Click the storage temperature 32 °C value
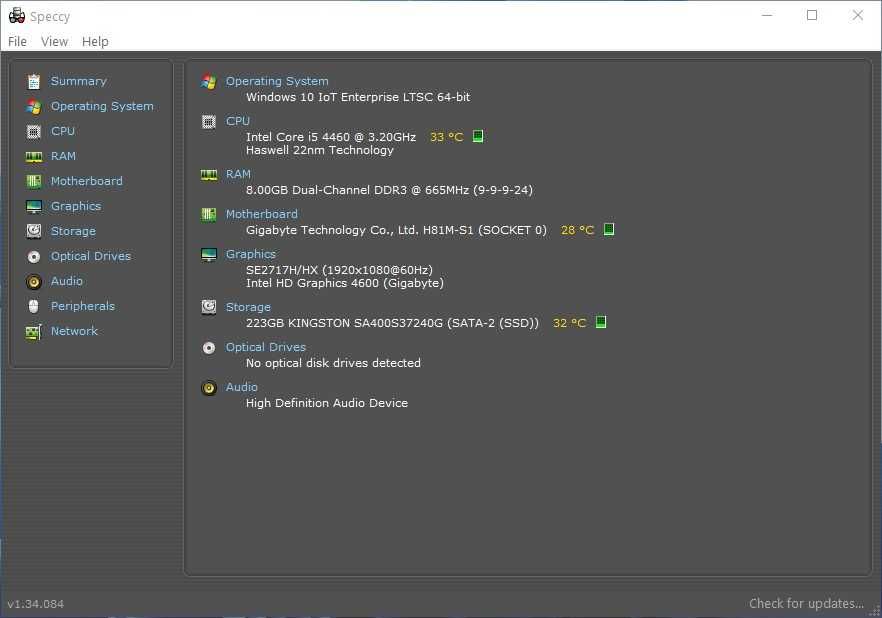 click(570, 323)
